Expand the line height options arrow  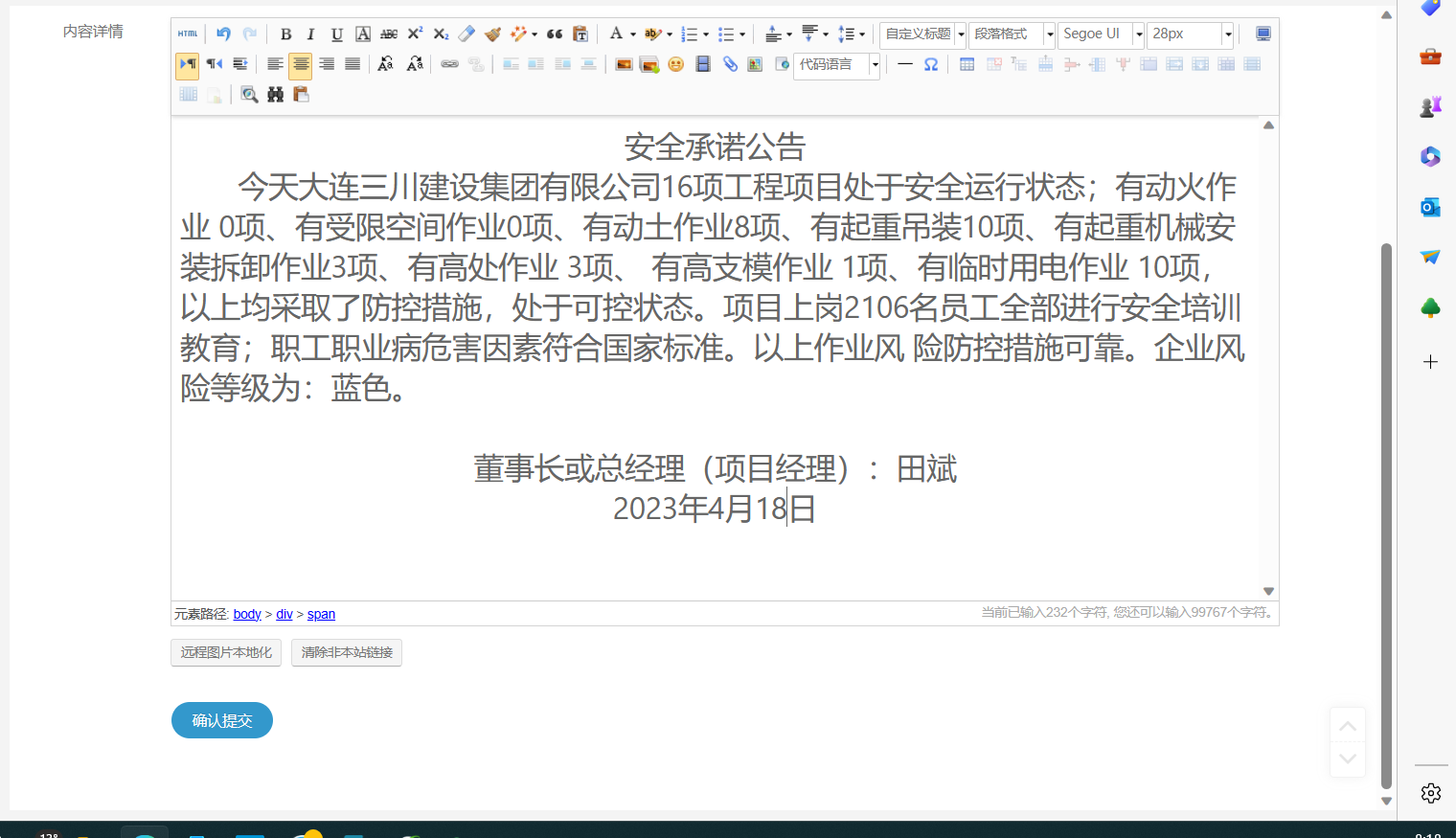tap(862, 35)
